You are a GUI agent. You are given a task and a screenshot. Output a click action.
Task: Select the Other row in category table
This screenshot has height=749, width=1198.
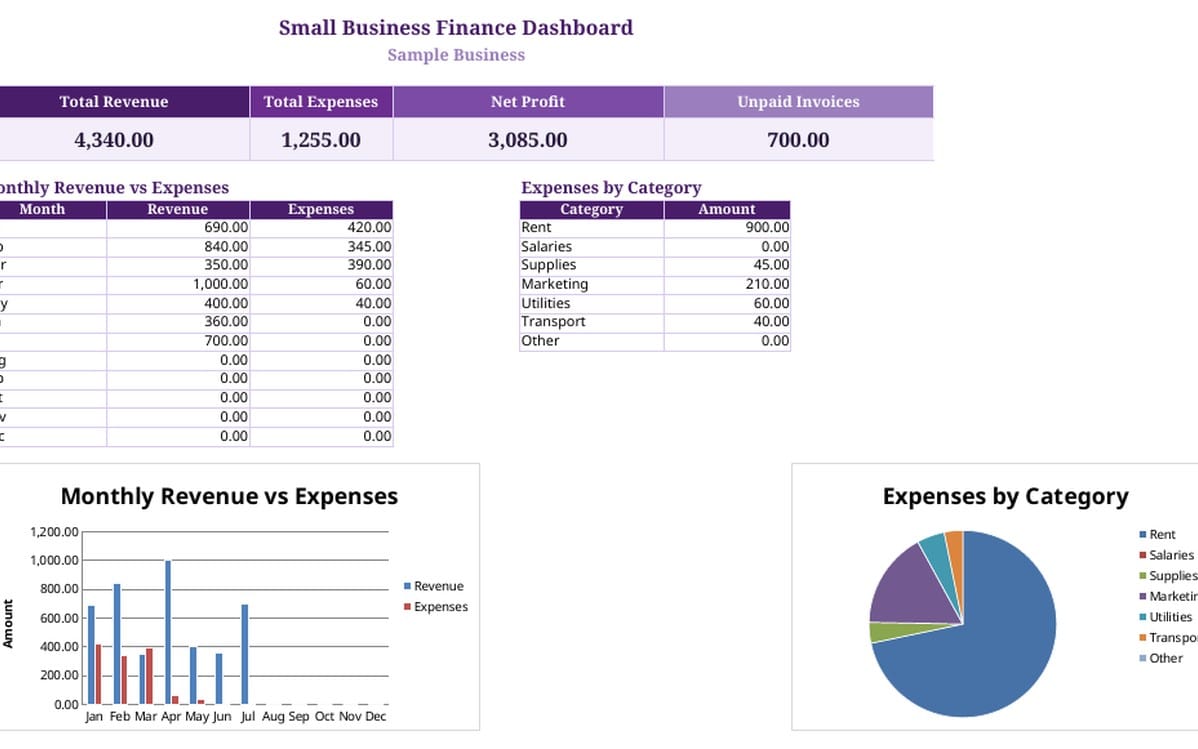tap(655, 341)
